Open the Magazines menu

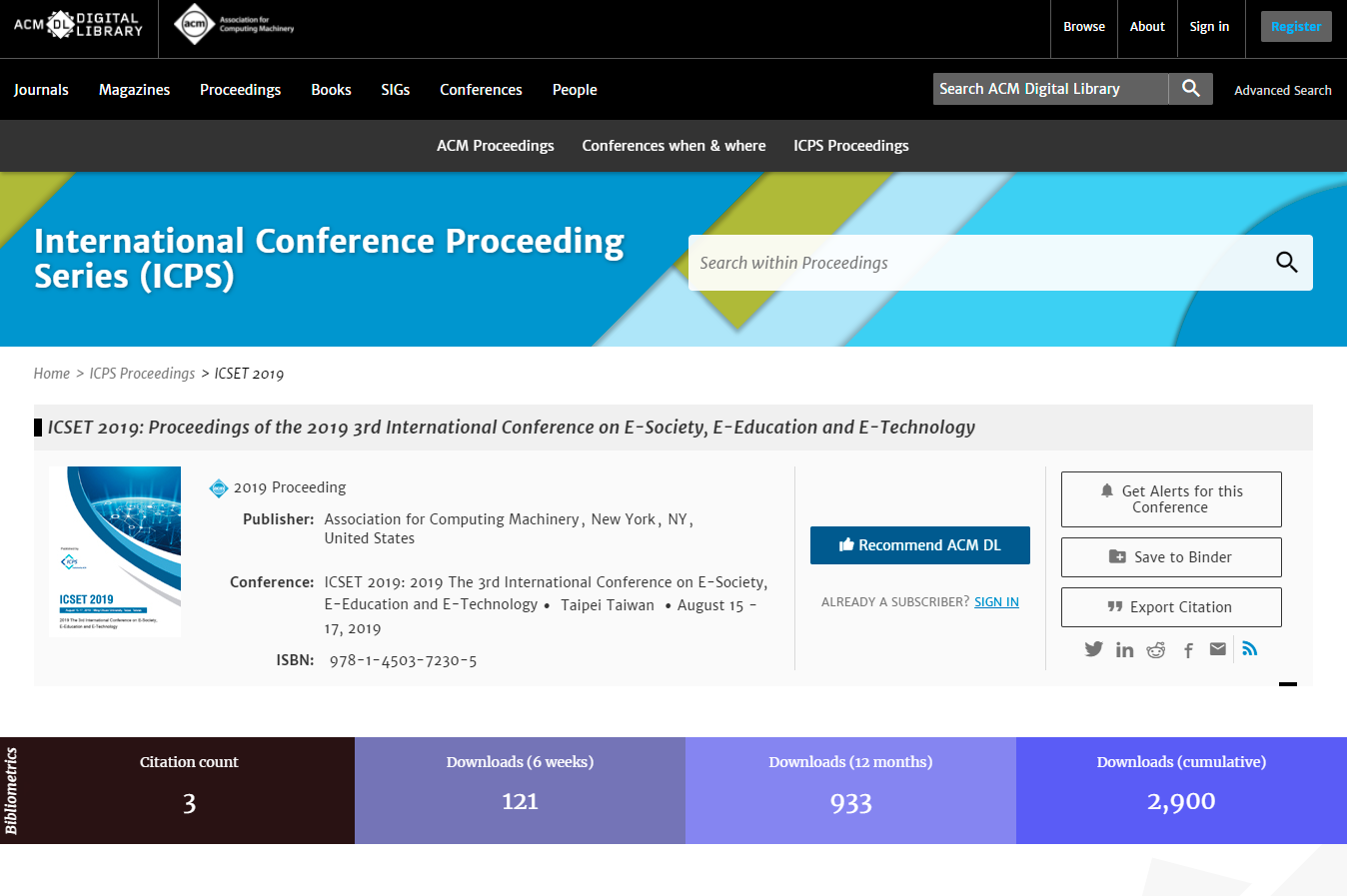click(x=134, y=90)
